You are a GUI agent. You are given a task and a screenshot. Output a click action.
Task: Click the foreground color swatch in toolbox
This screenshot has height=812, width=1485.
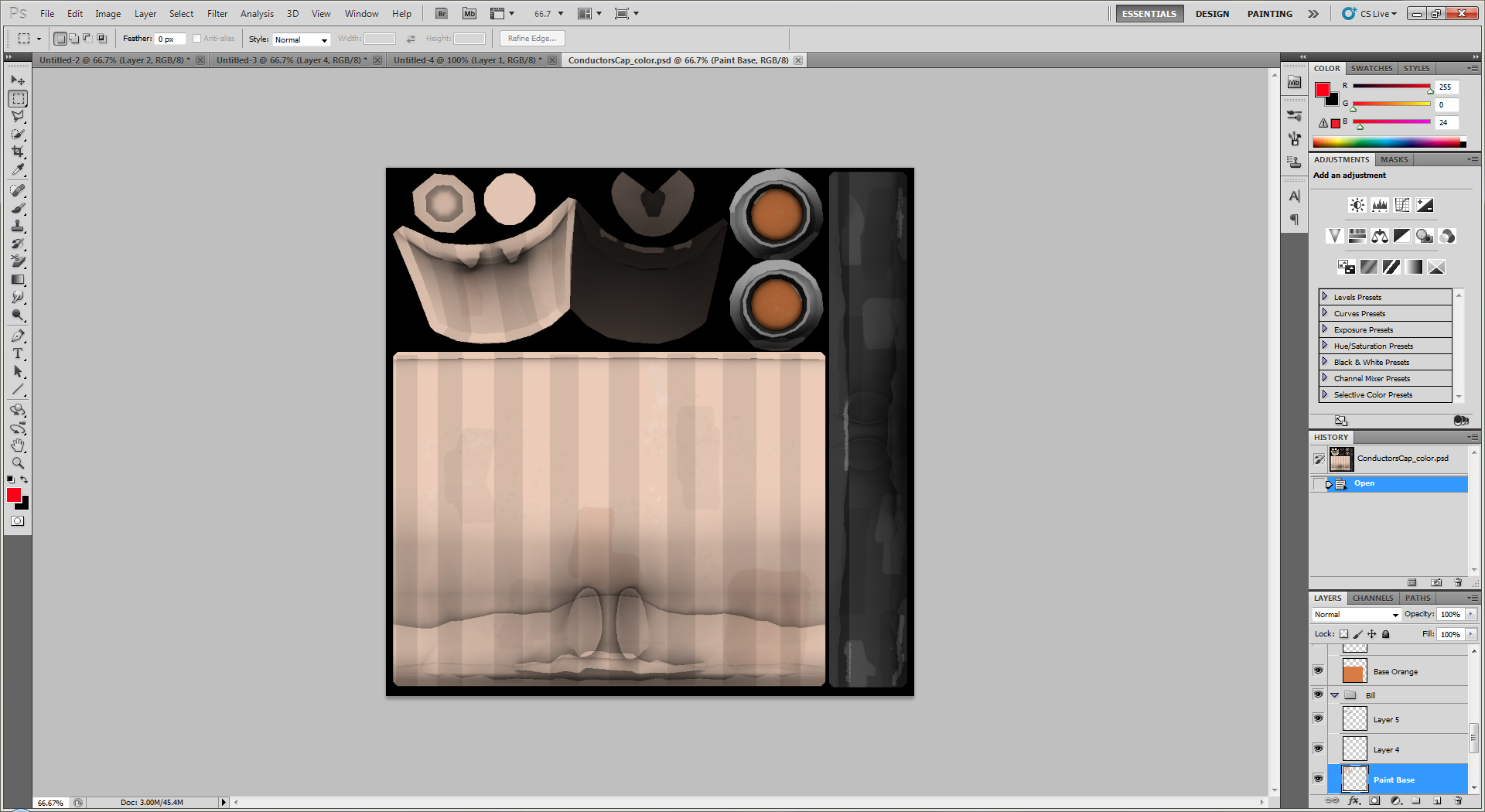tap(14, 496)
